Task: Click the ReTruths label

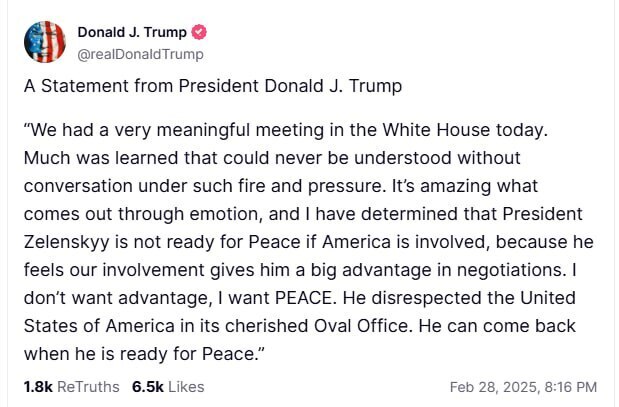Action: pyautogui.click(x=88, y=387)
